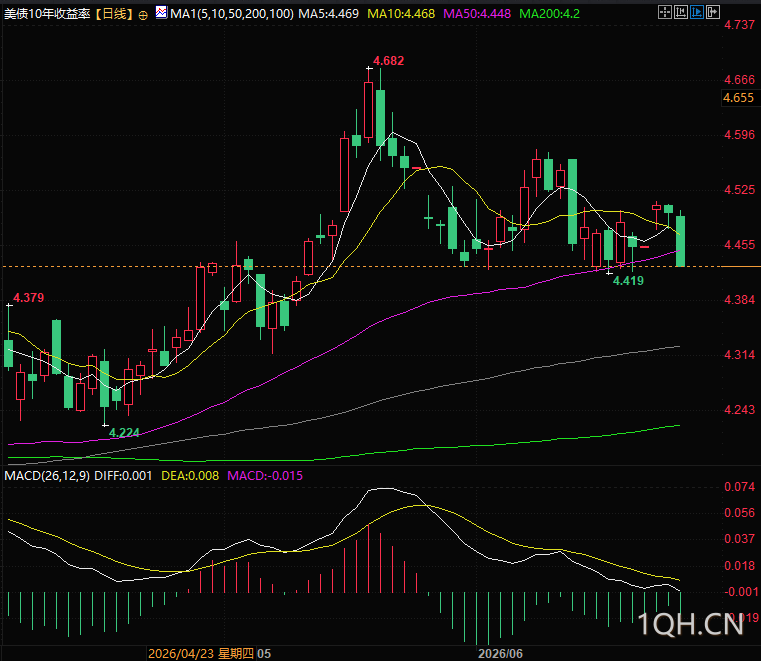
Task: Click the magenta MA50:4.448 legend
Action: pyautogui.click(x=477, y=14)
